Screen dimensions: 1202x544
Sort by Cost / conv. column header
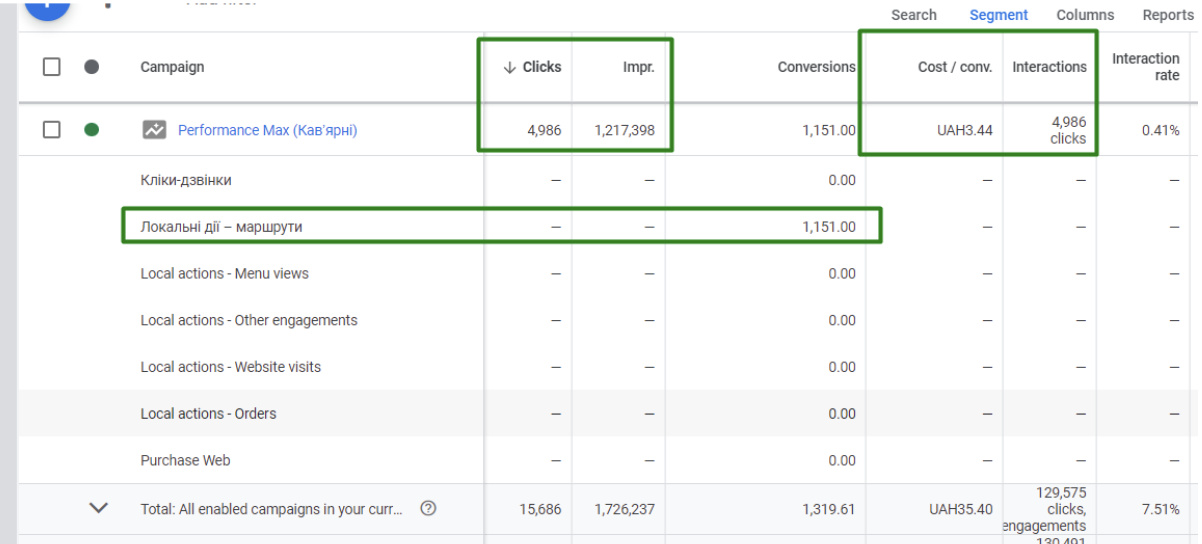[x=954, y=67]
